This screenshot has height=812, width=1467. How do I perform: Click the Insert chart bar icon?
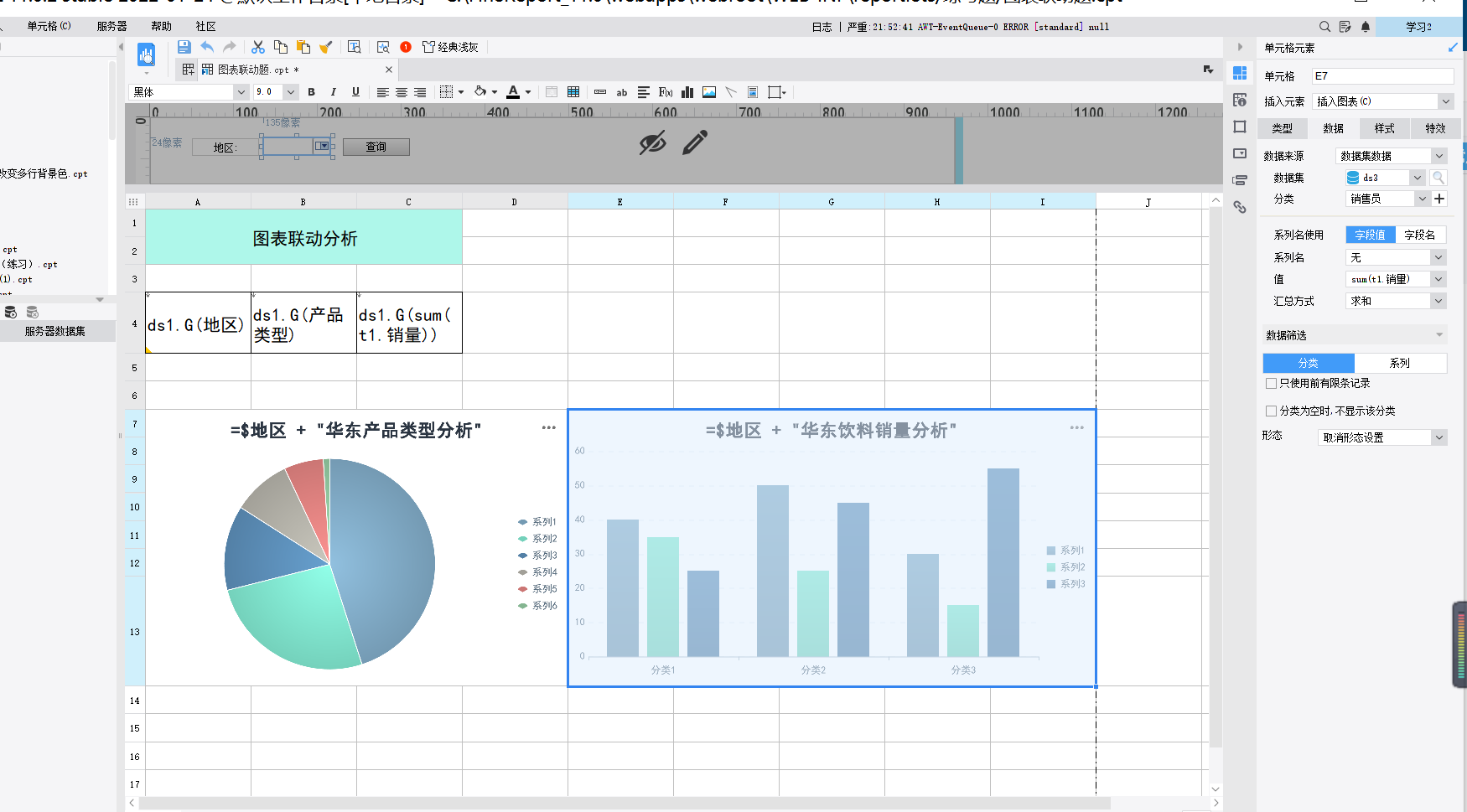tap(687, 92)
